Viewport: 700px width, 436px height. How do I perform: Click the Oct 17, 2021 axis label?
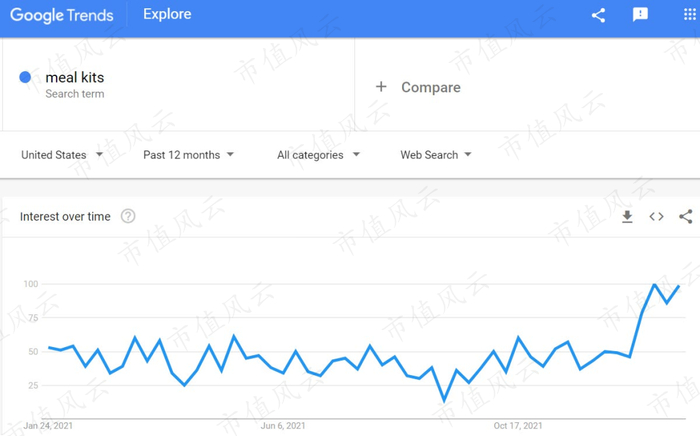[518, 425]
